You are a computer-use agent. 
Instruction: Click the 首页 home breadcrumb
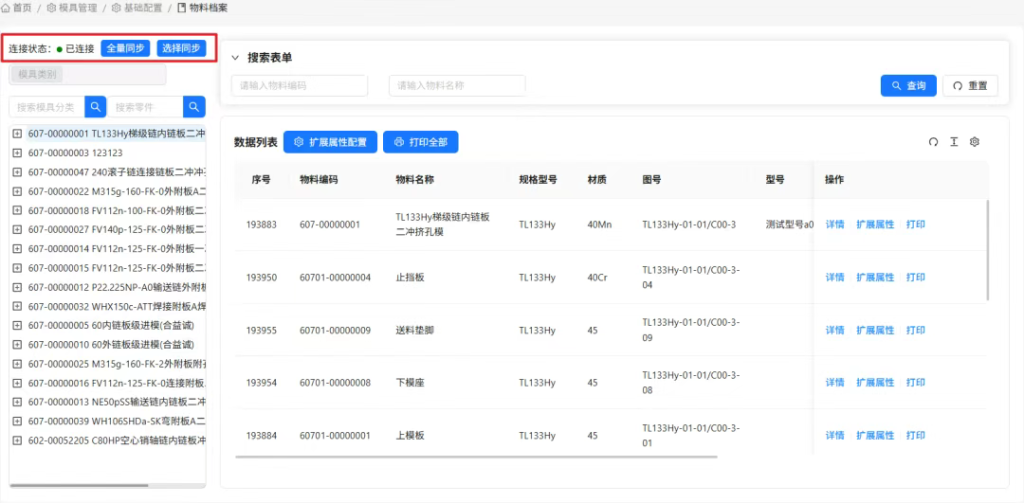click(x=16, y=8)
